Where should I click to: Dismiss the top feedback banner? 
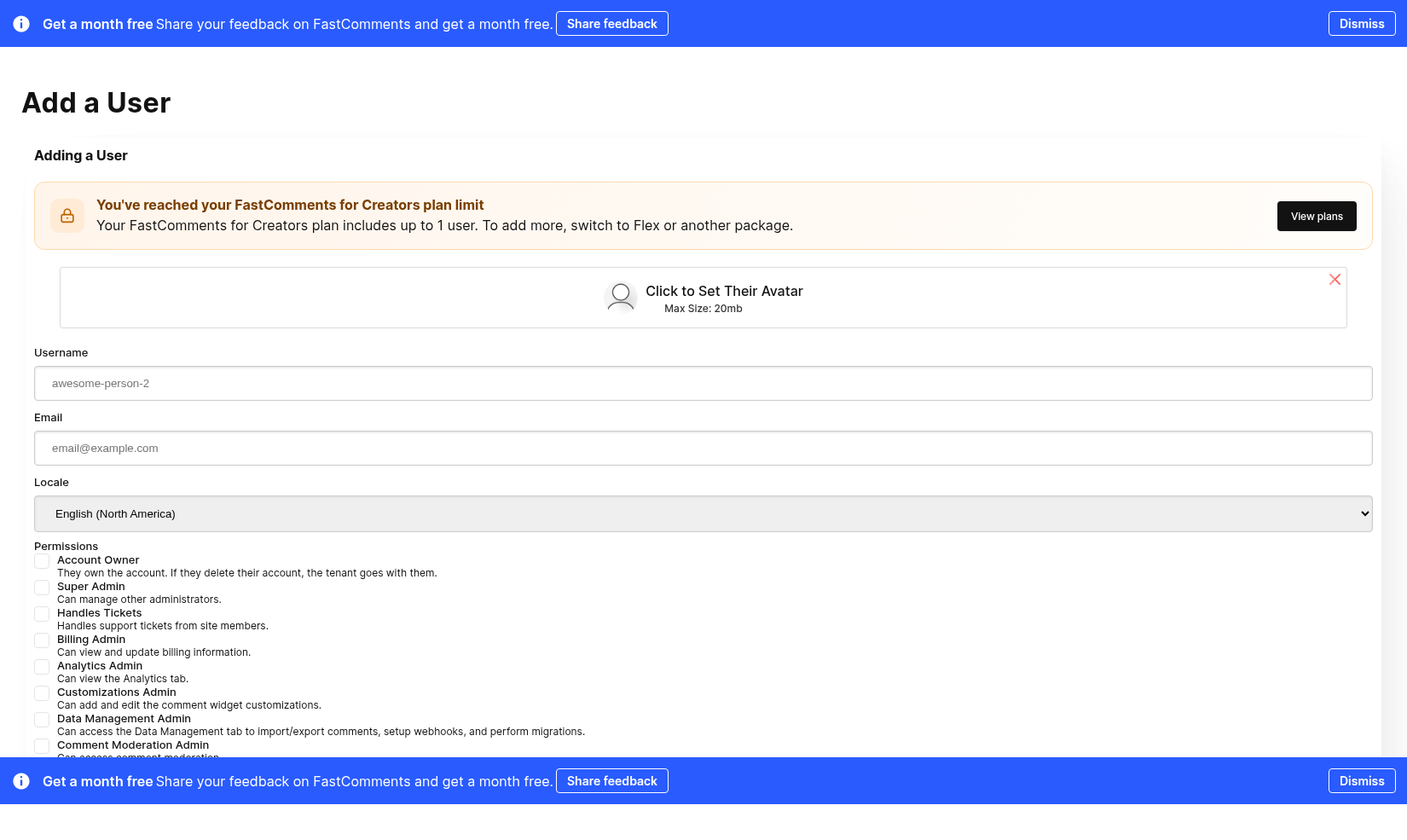[x=1362, y=24]
